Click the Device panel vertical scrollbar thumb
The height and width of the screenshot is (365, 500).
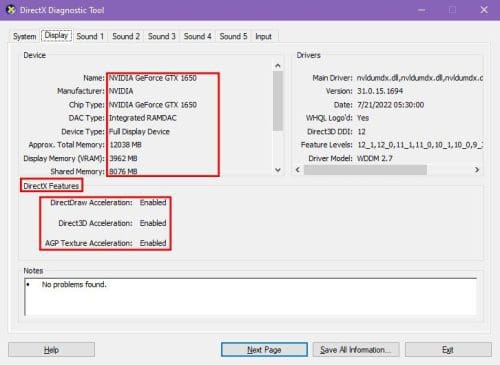point(278,101)
